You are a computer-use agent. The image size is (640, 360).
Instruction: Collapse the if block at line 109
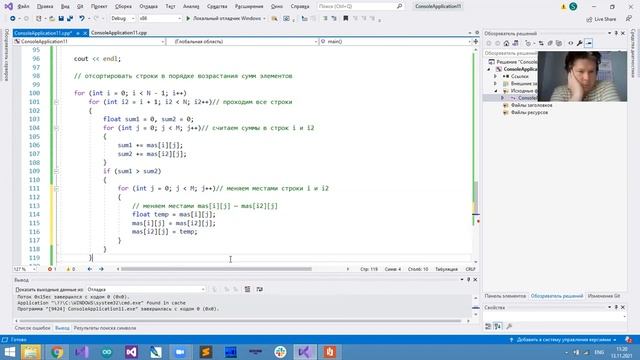[x=56, y=171]
